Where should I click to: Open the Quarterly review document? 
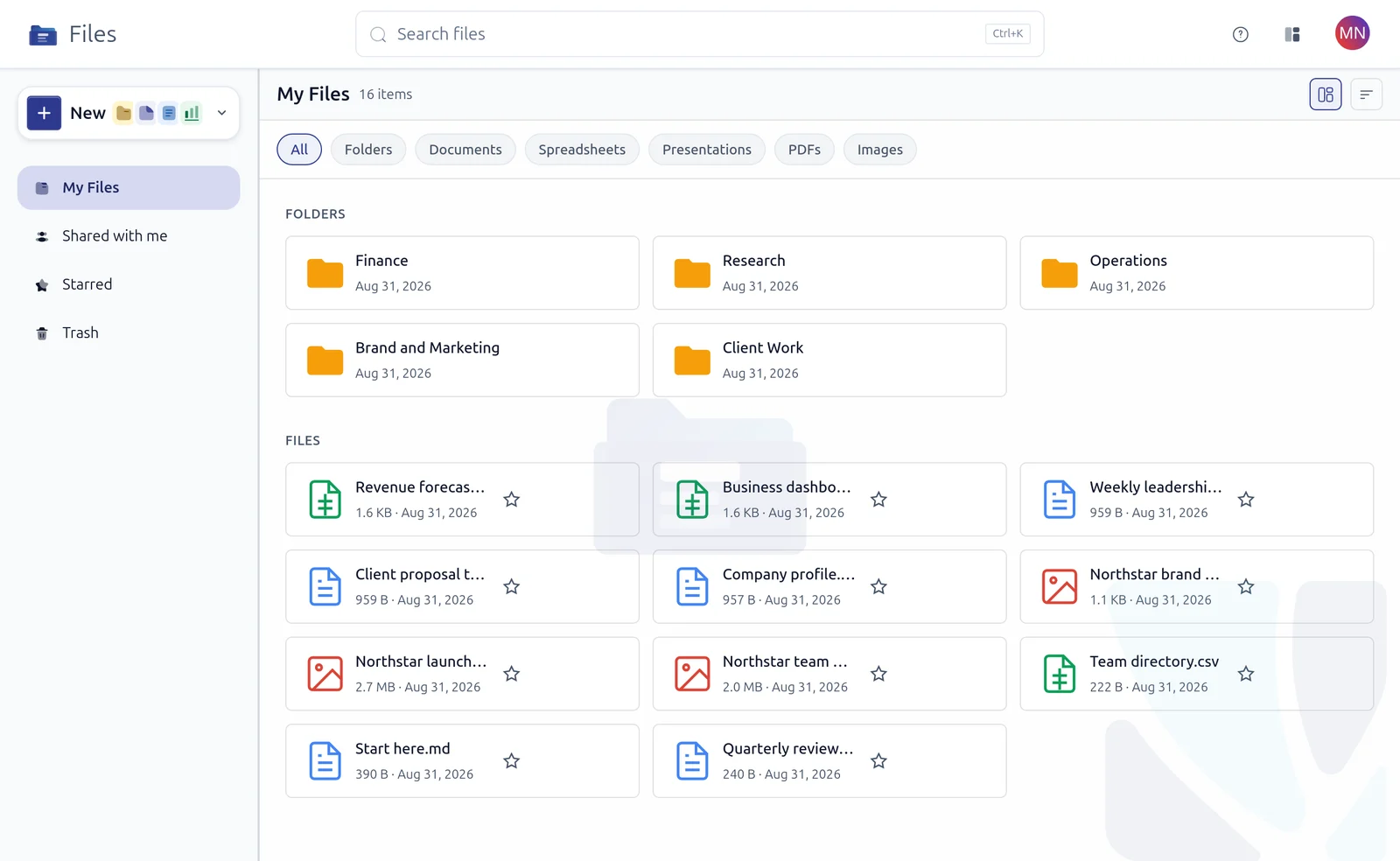829,761
